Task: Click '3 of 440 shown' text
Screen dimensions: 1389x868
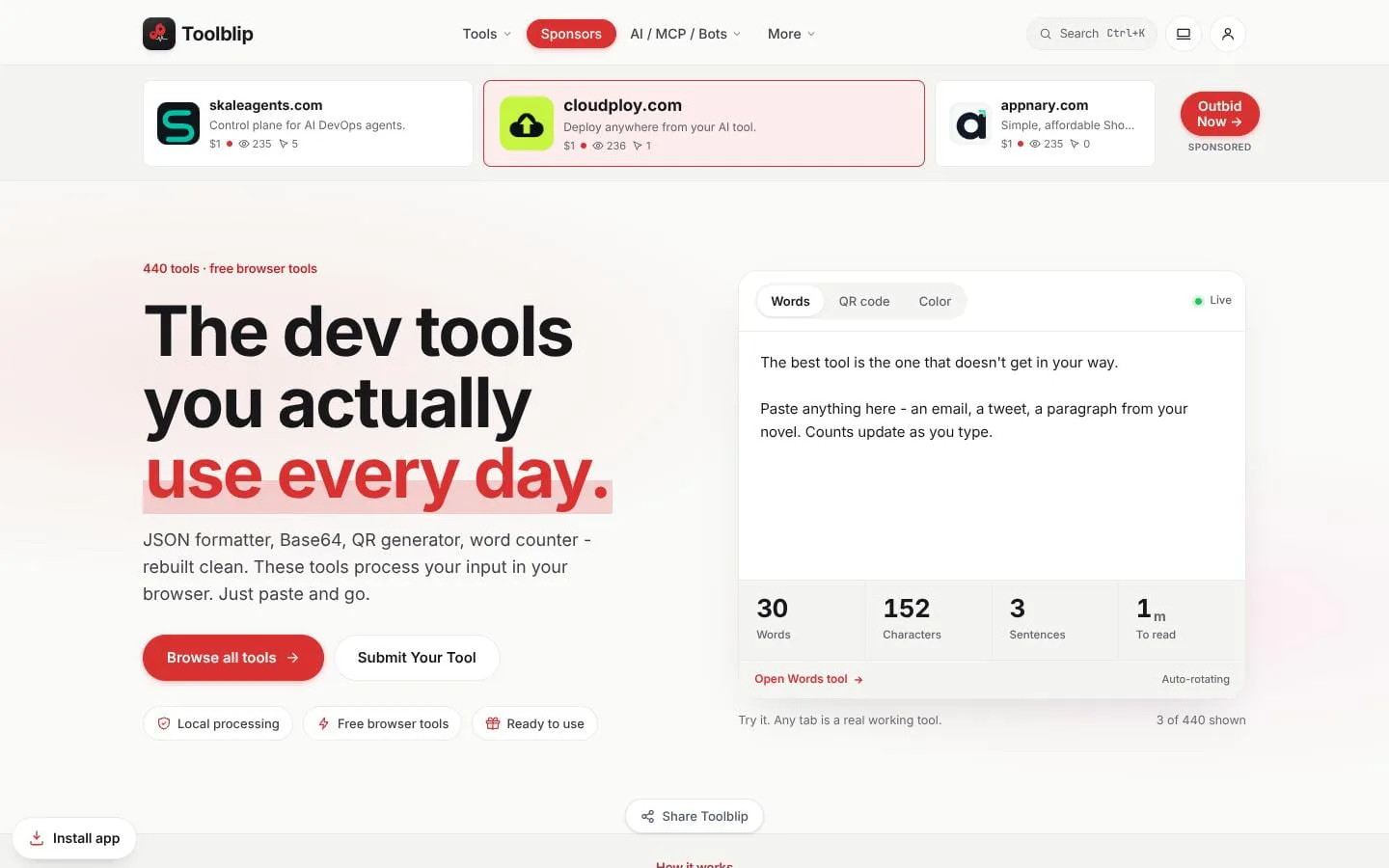Action: pos(1201,719)
